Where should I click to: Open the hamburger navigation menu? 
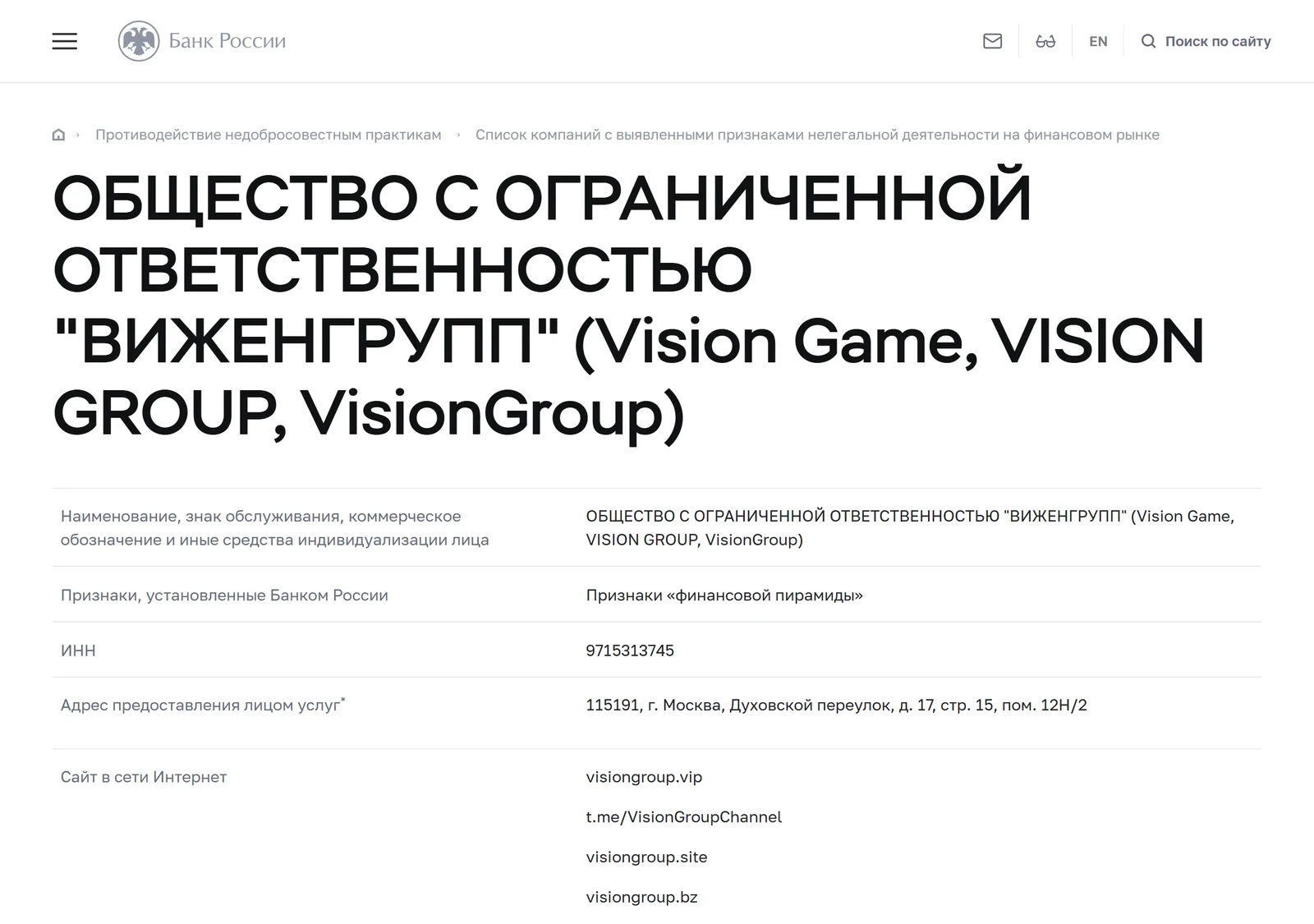pos(65,41)
